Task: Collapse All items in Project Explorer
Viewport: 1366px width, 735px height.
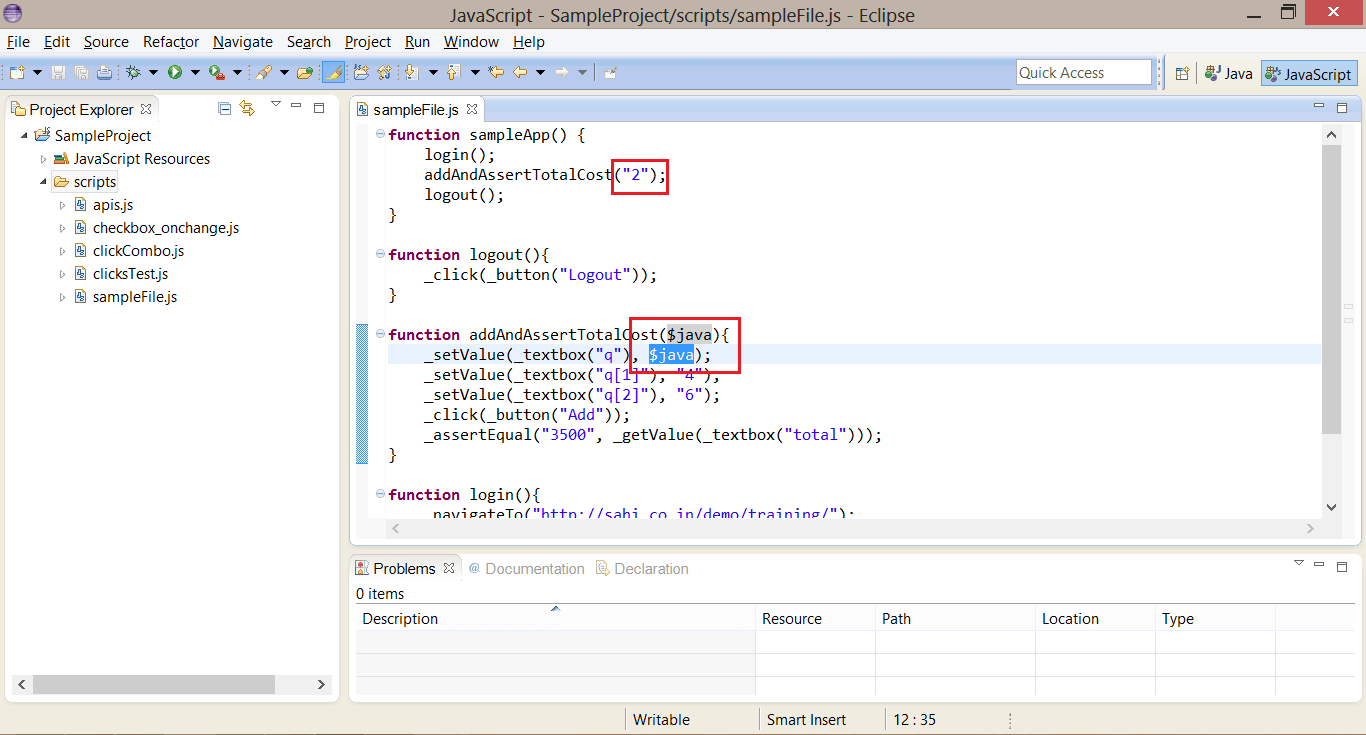Action: [224, 109]
